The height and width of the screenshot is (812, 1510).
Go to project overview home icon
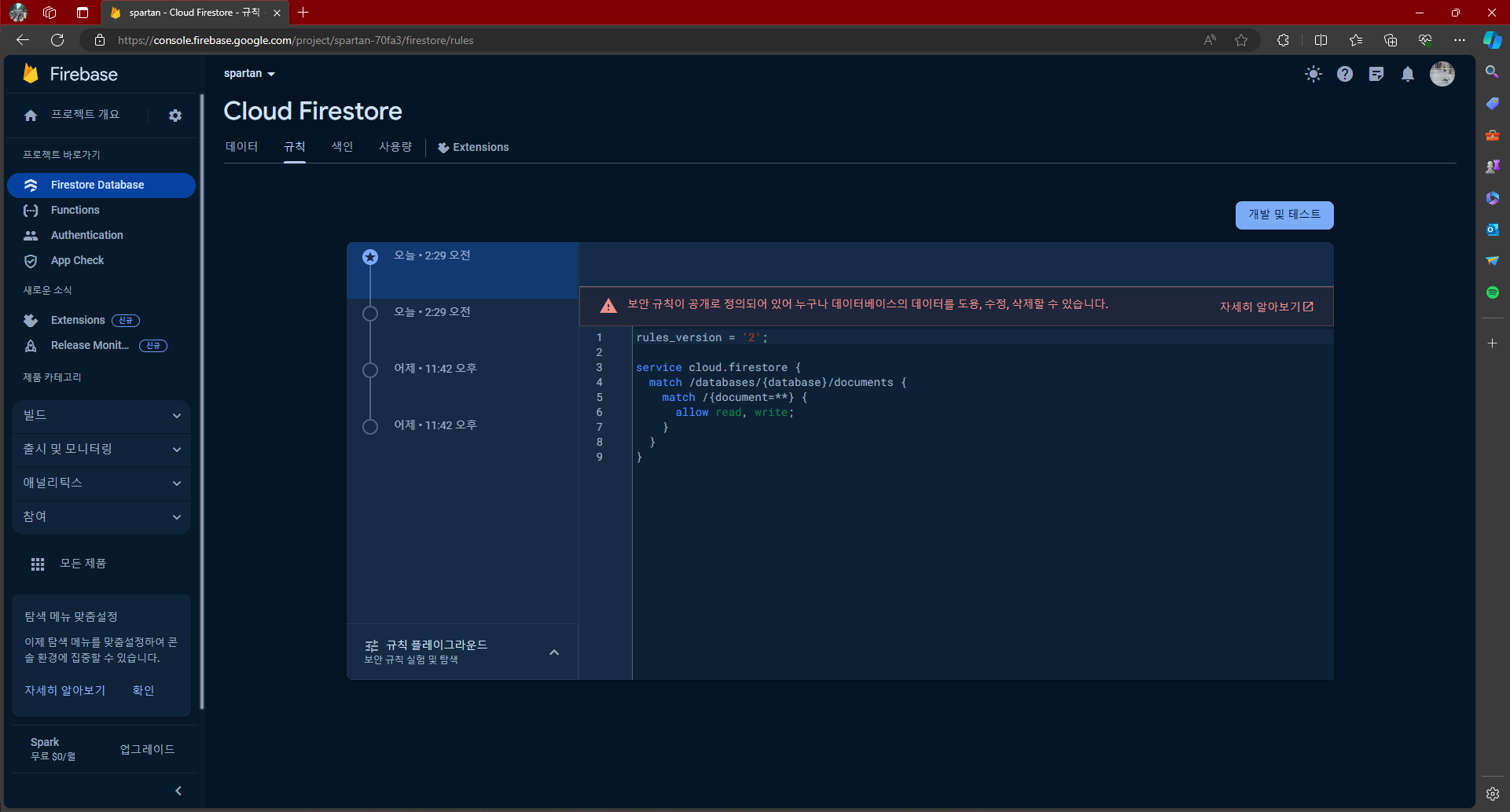coord(31,116)
